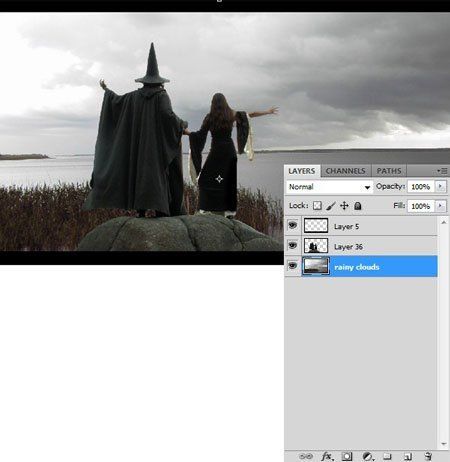Open the Layers panel options menu

click(442, 171)
